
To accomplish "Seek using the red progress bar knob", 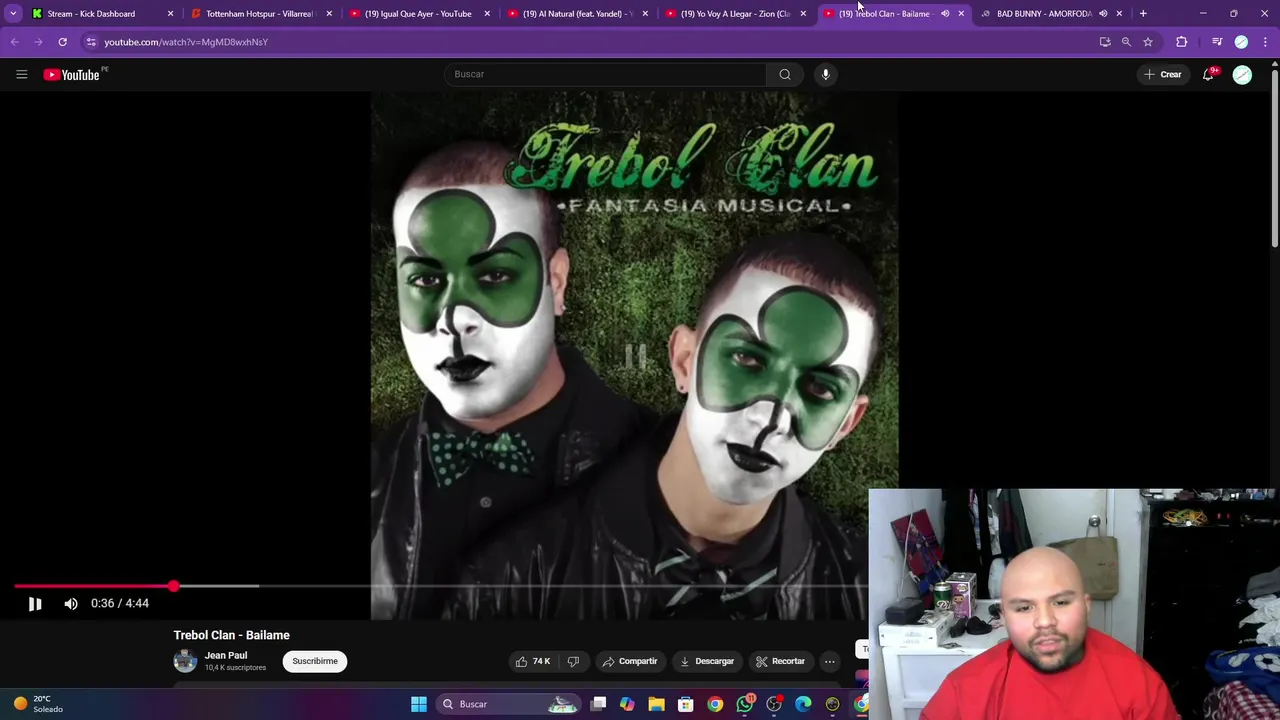I will (x=173, y=586).
